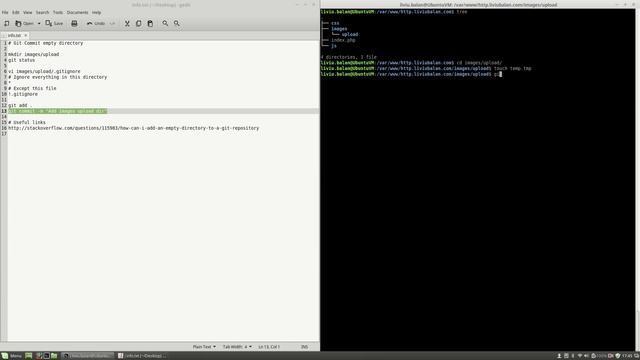This screenshot has height=360, width=640.
Task: Click the panel clock
Action: click(628, 356)
